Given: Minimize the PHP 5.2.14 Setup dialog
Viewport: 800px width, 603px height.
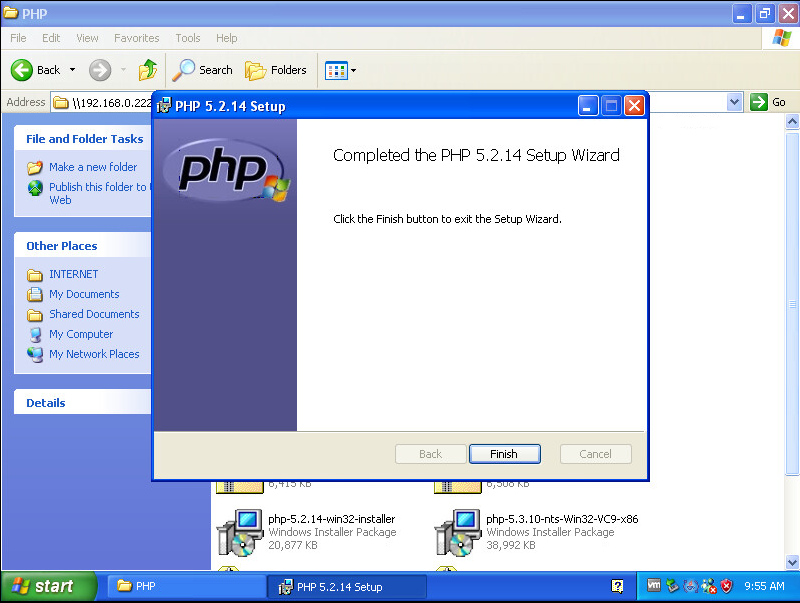Looking at the screenshot, I should click(x=588, y=106).
